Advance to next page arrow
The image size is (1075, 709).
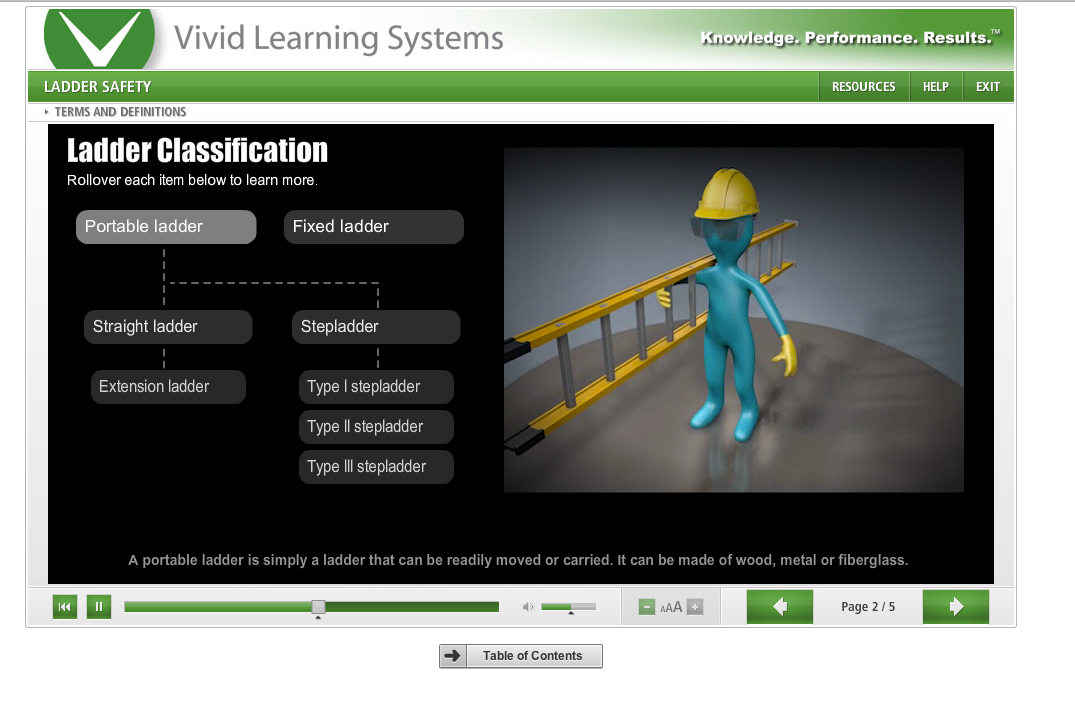(955, 607)
